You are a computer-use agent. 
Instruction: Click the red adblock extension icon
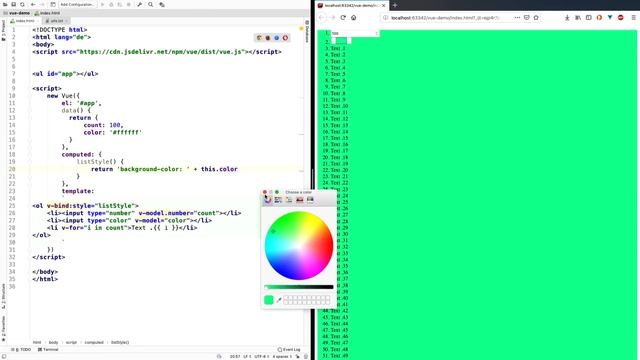[x=620, y=18]
